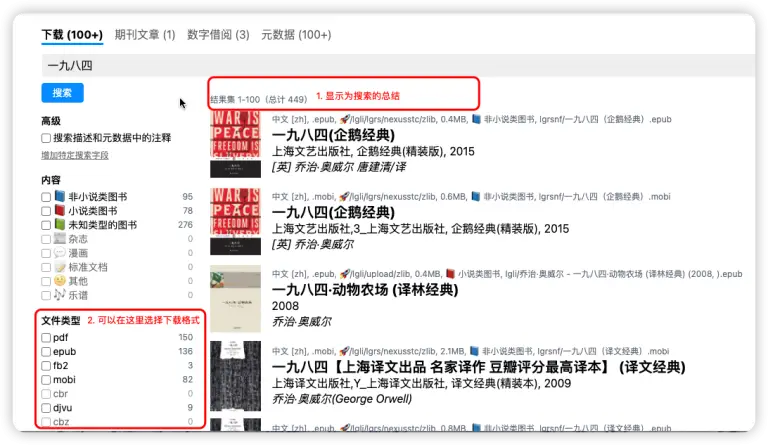Click the speech bubble icon beside 漫画

tap(60, 253)
